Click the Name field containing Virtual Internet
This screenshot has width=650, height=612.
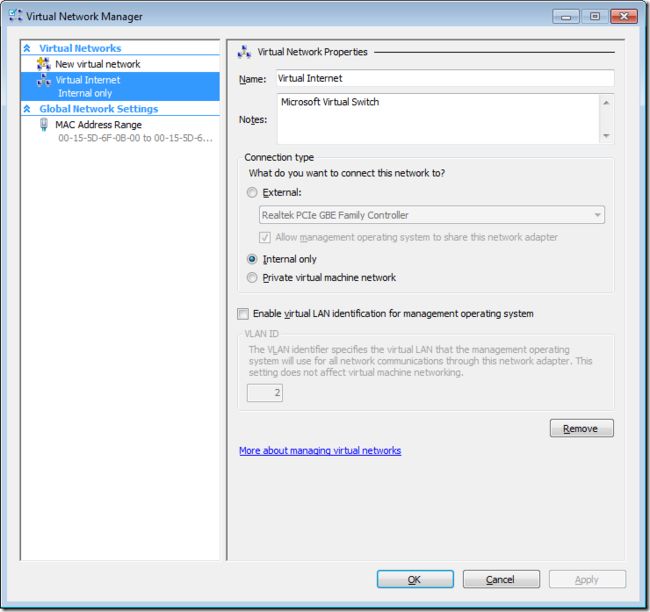point(445,78)
